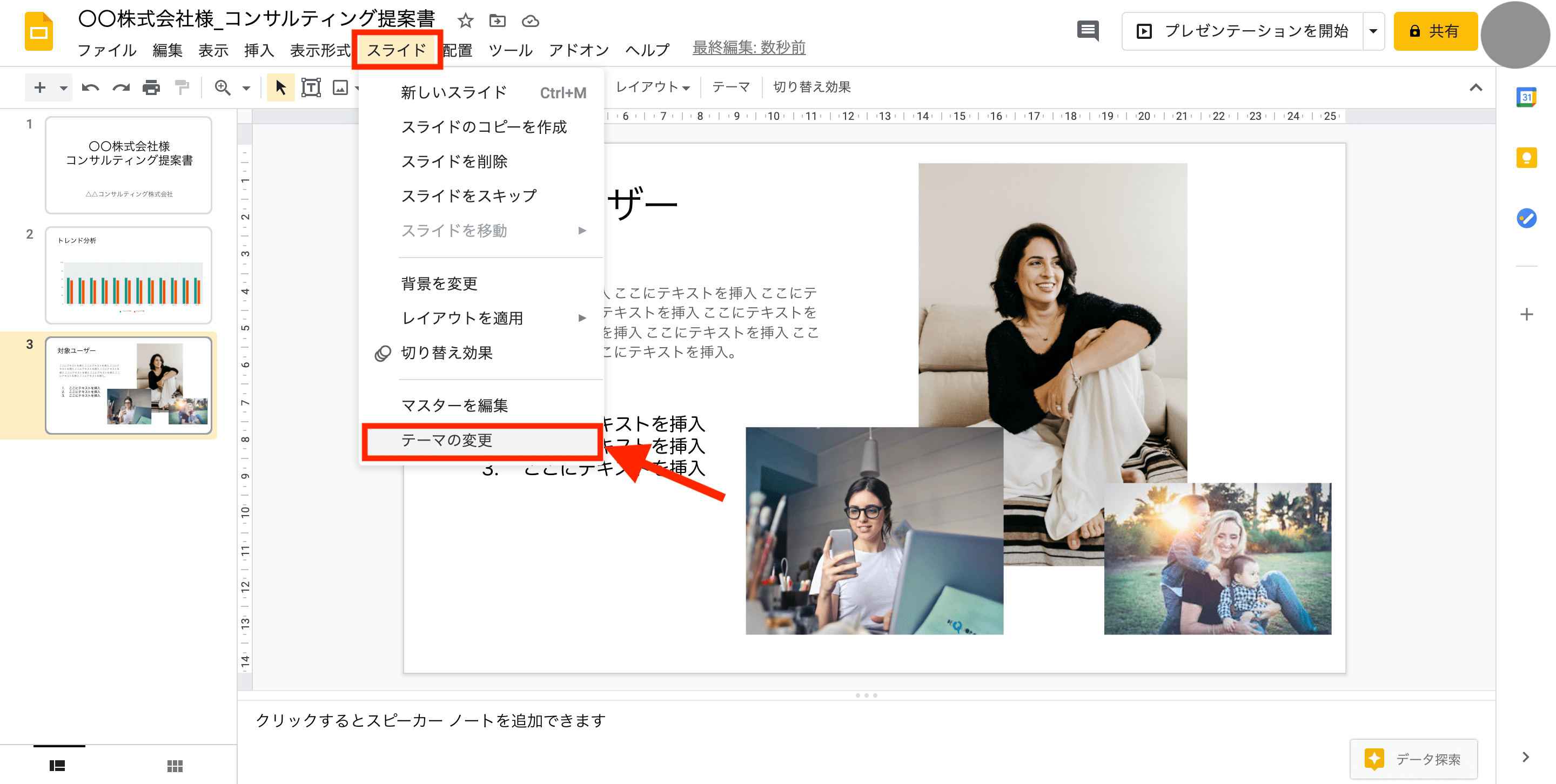The width and height of the screenshot is (1556, 784).
Task: Open the ヘルプ menu
Action: coord(647,50)
